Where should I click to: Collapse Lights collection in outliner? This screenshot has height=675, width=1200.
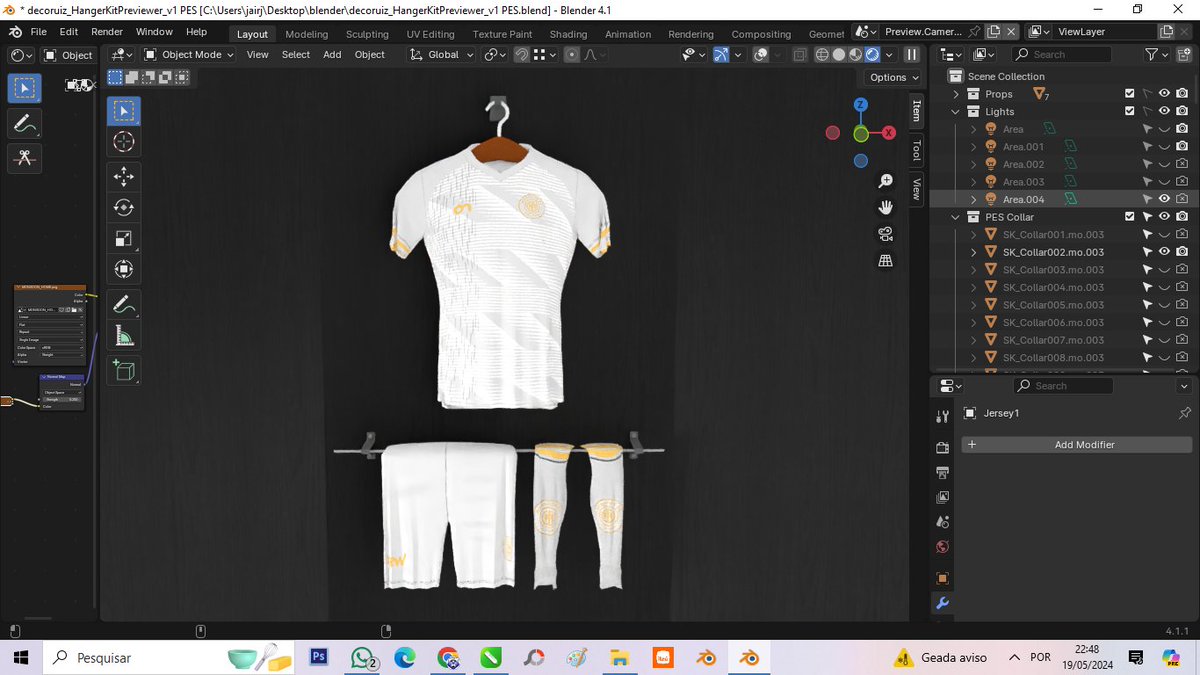point(956,112)
